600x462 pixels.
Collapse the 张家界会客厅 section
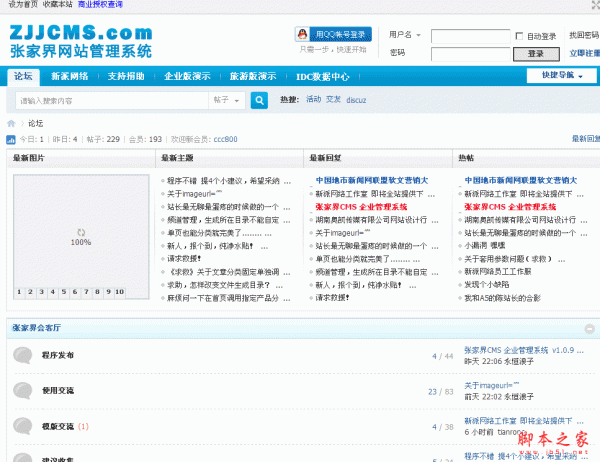click(590, 328)
